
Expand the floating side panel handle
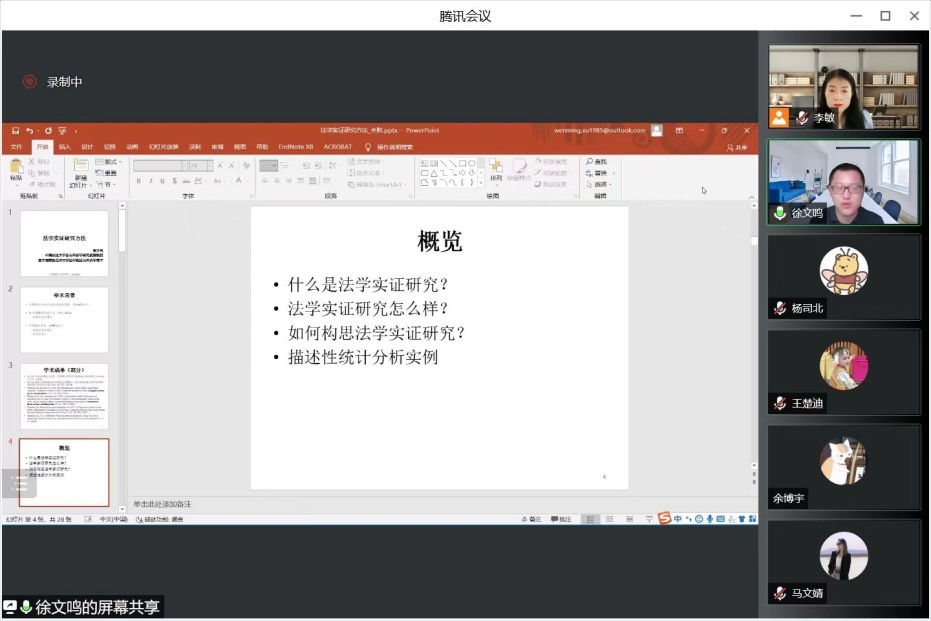click(19, 483)
